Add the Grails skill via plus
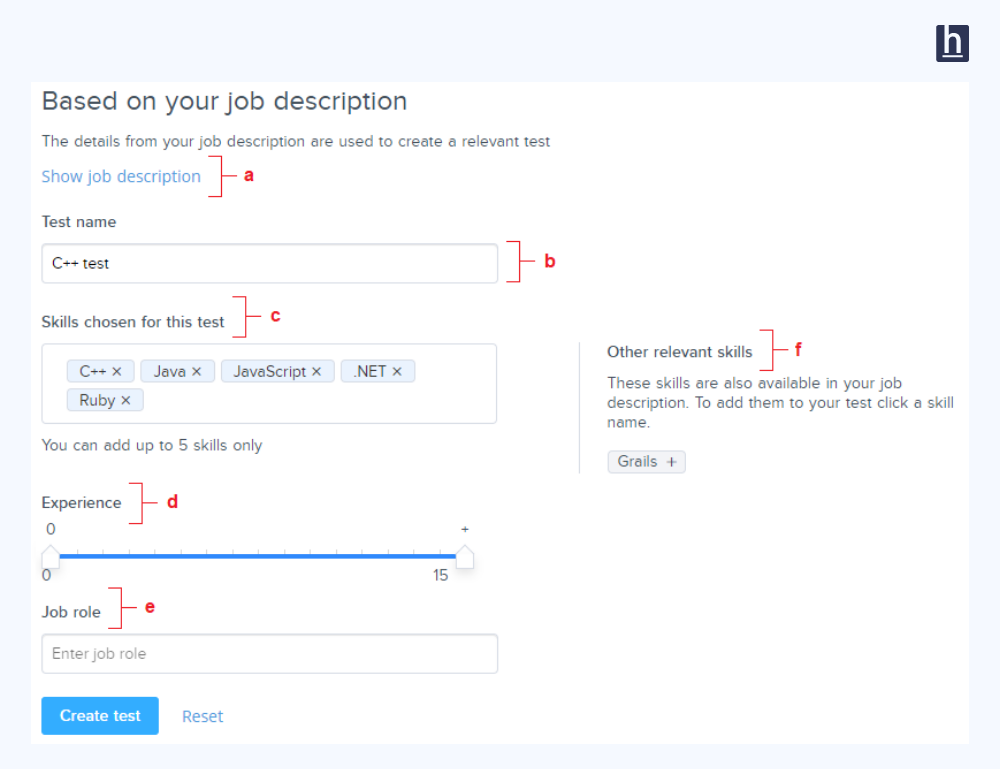Viewport: 1000px width, 769px height. click(671, 462)
